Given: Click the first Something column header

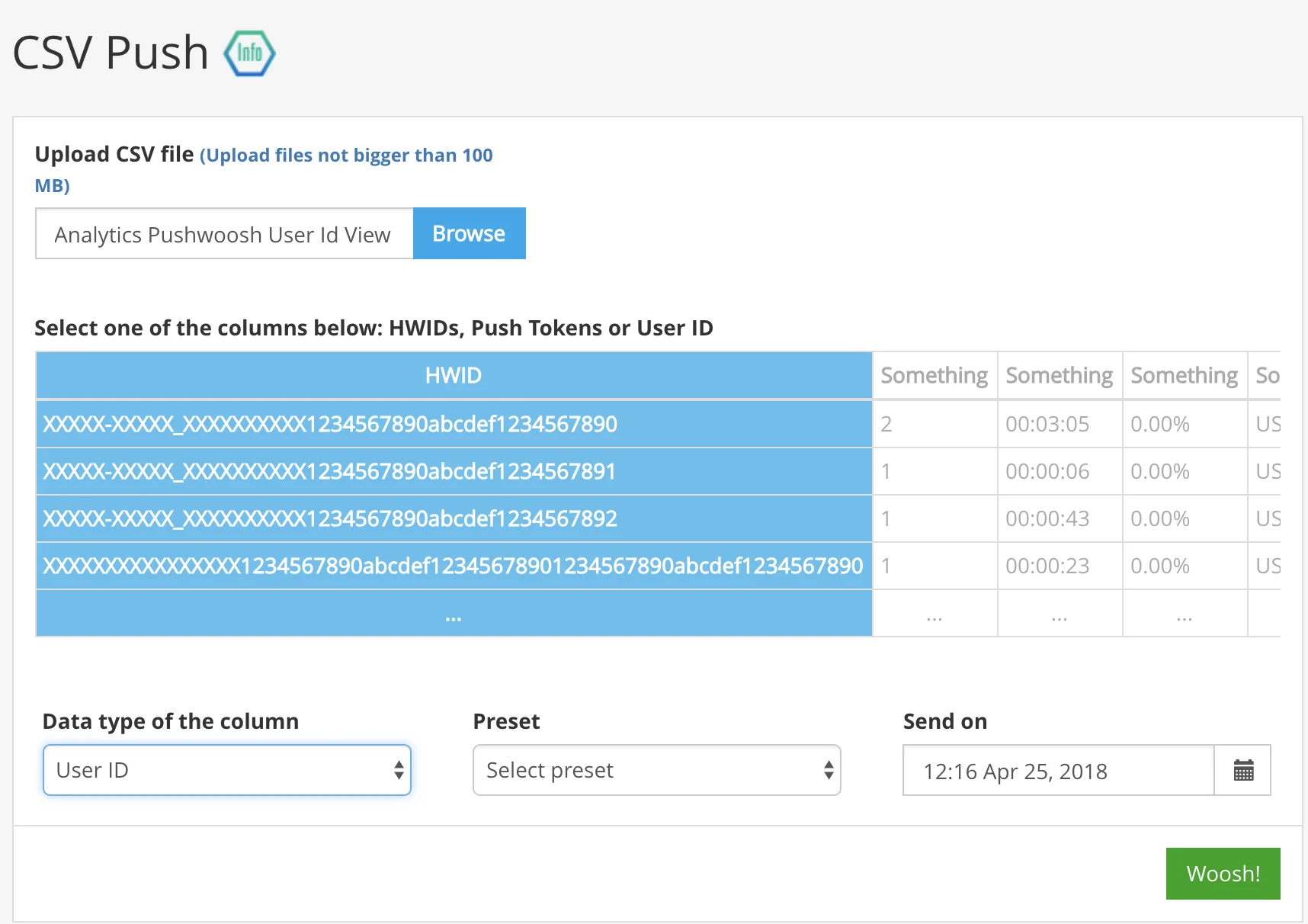Looking at the screenshot, I should click(934, 374).
